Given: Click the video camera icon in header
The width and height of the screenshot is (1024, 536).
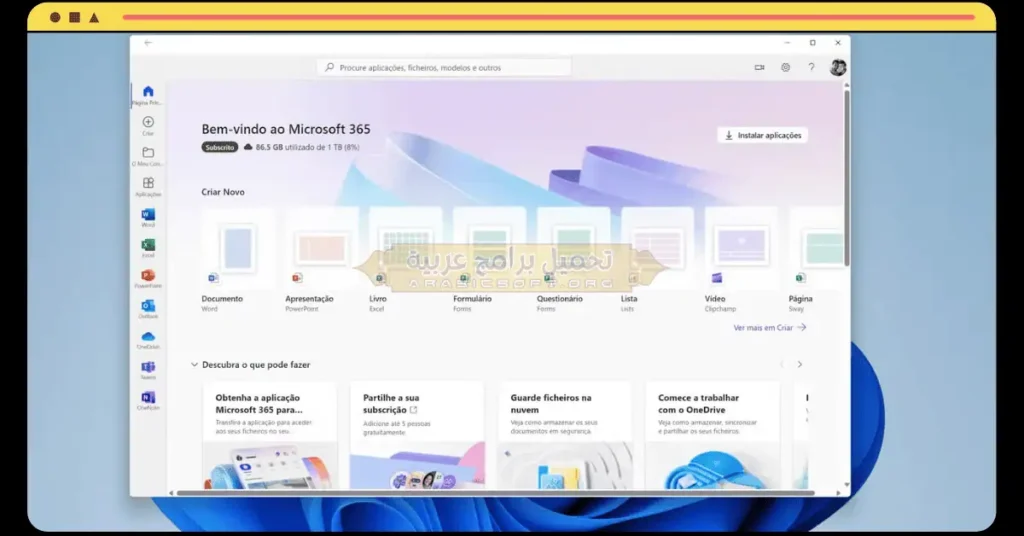Looking at the screenshot, I should [760, 67].
